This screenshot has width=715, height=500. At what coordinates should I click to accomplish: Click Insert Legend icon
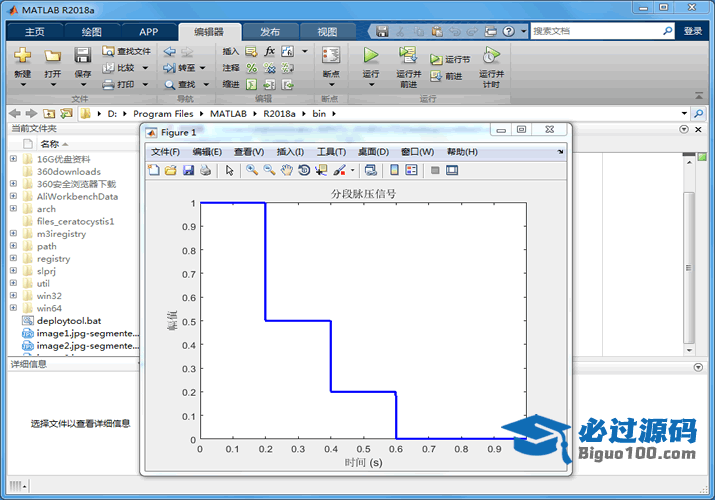411,170
